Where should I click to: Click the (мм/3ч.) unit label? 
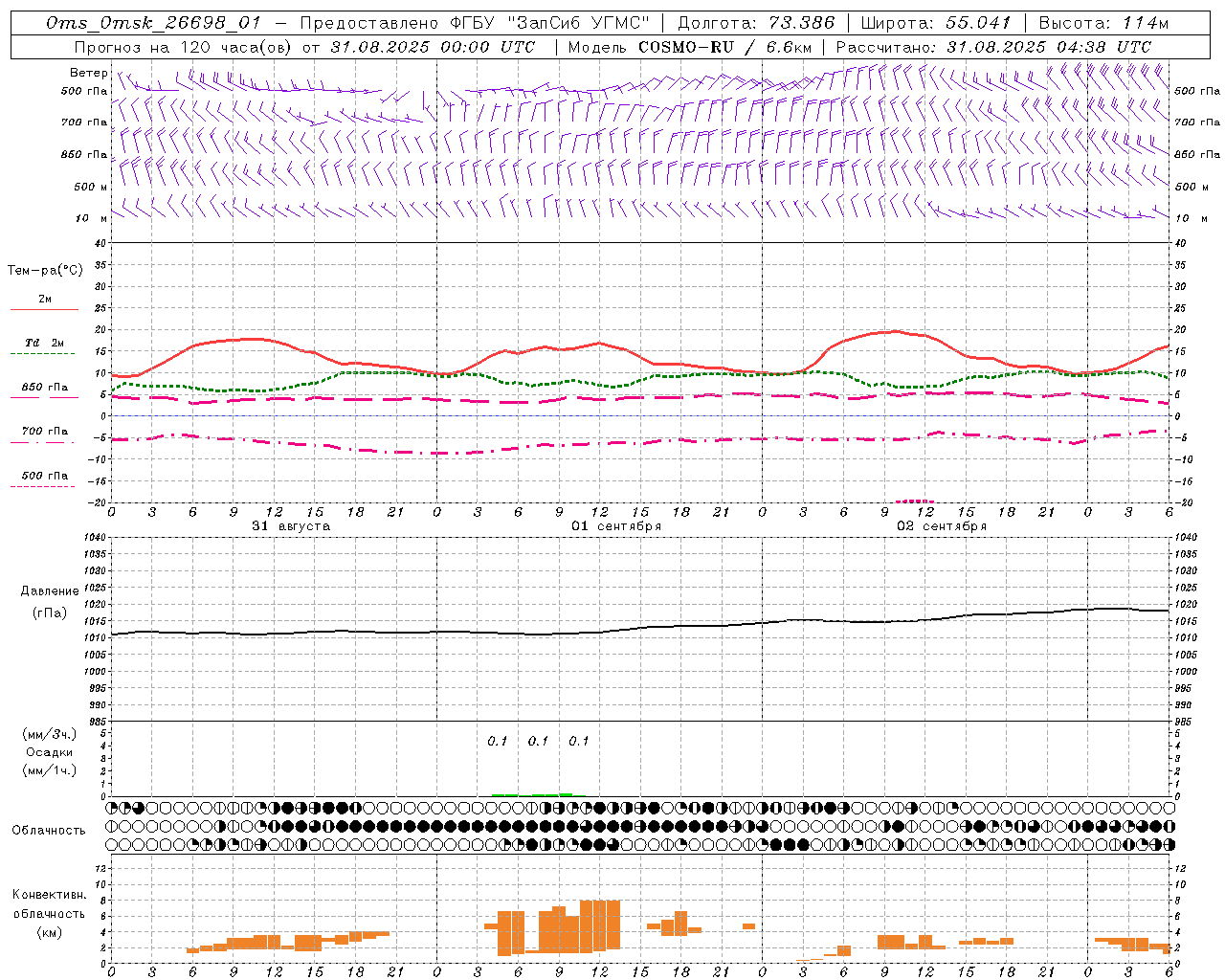50,734
